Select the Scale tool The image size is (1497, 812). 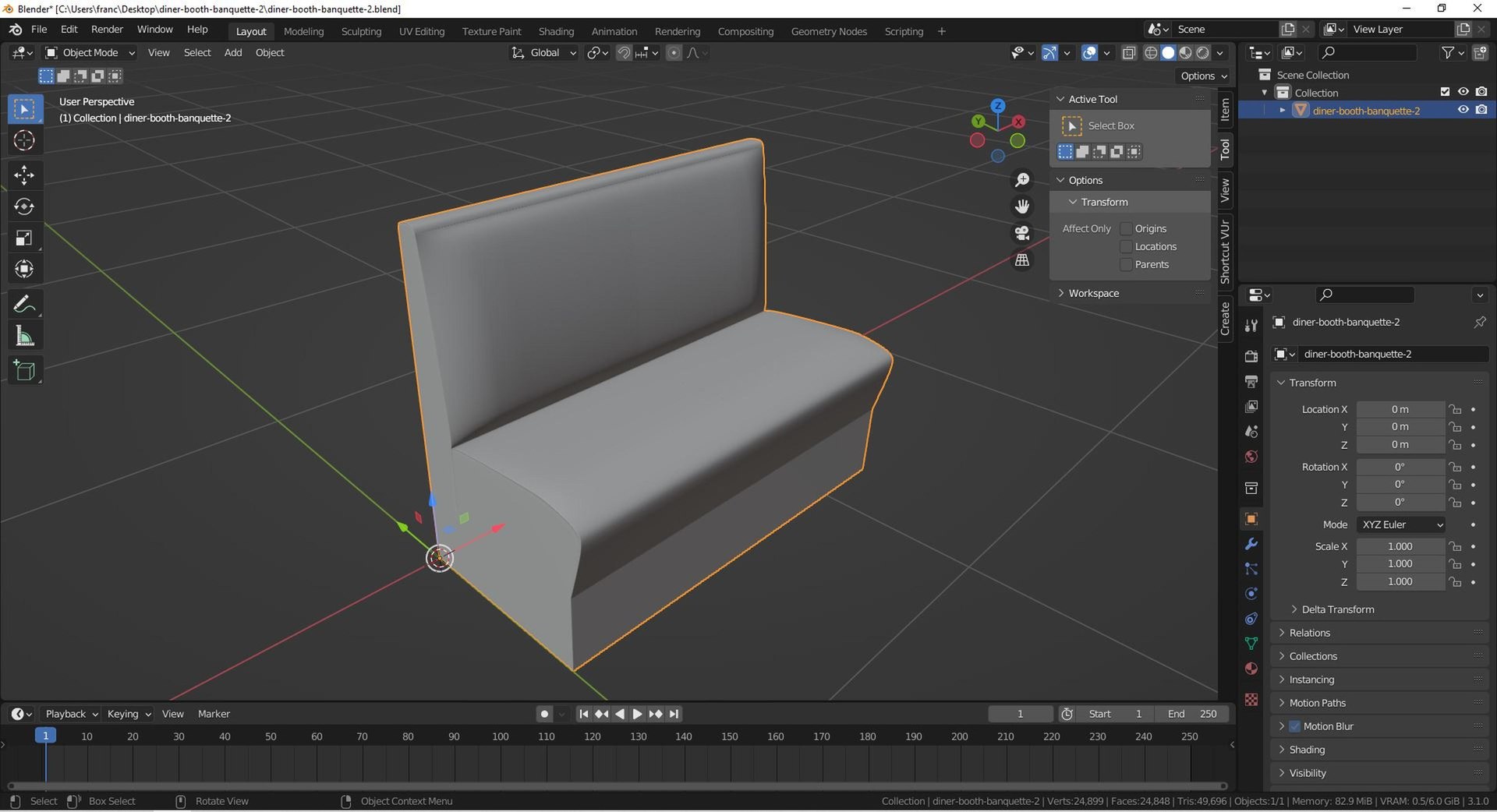(x=24, y=238)
